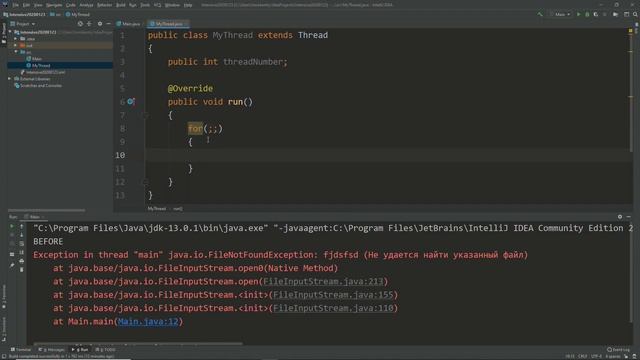Rerun Main with green arrow in Run panel
640x360 pixels.
tap(12, 226)
